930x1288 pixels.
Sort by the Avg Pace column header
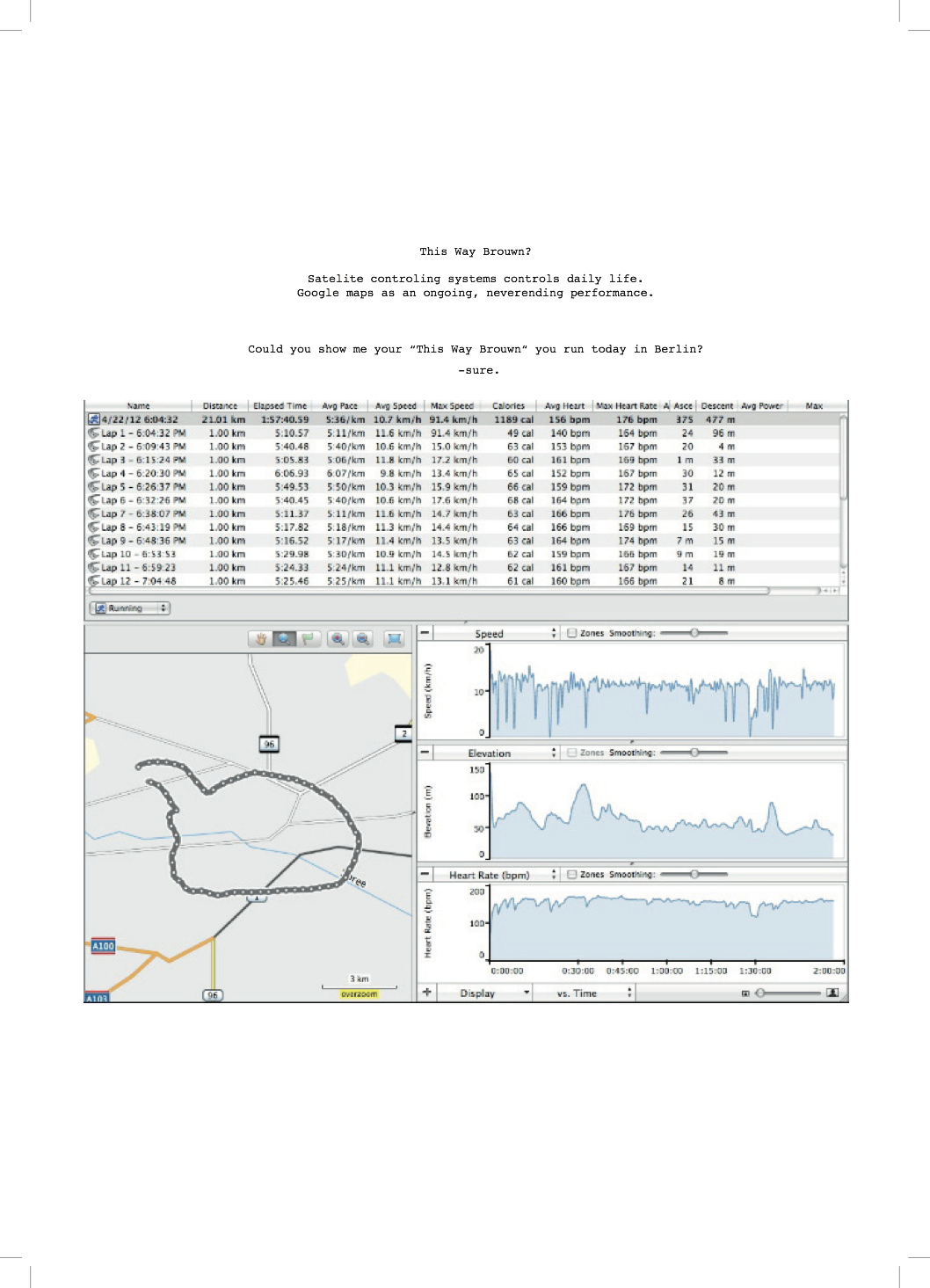click(339, 406)
